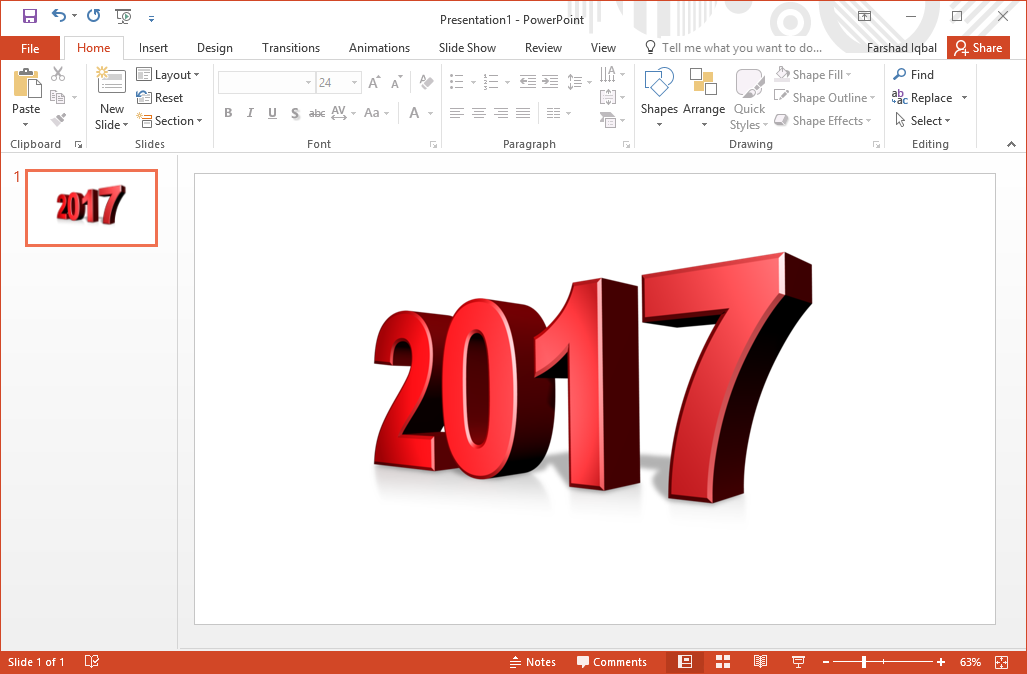Click the Share button

[978, 48]
